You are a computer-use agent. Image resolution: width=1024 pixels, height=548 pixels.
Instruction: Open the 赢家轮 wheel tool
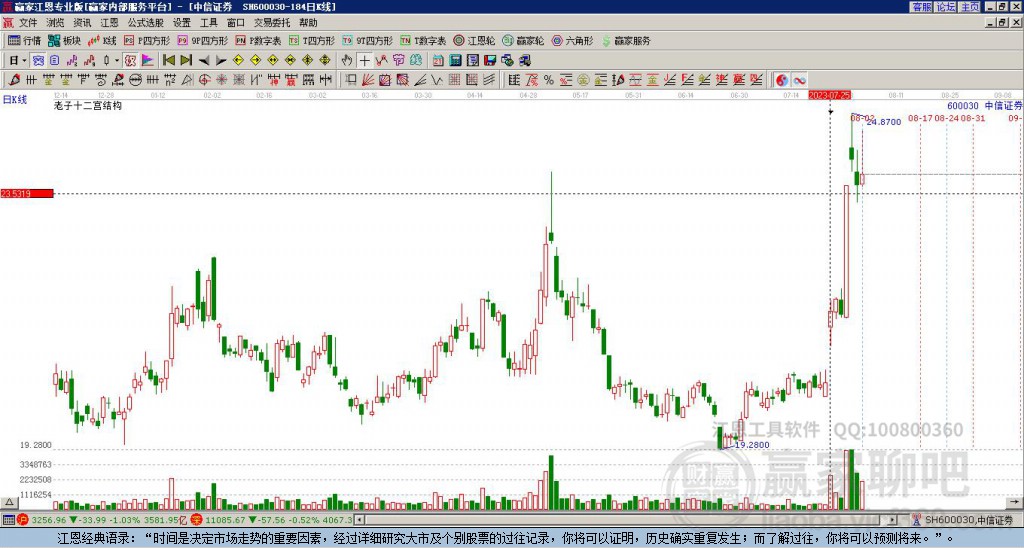(x=523, y=40)
